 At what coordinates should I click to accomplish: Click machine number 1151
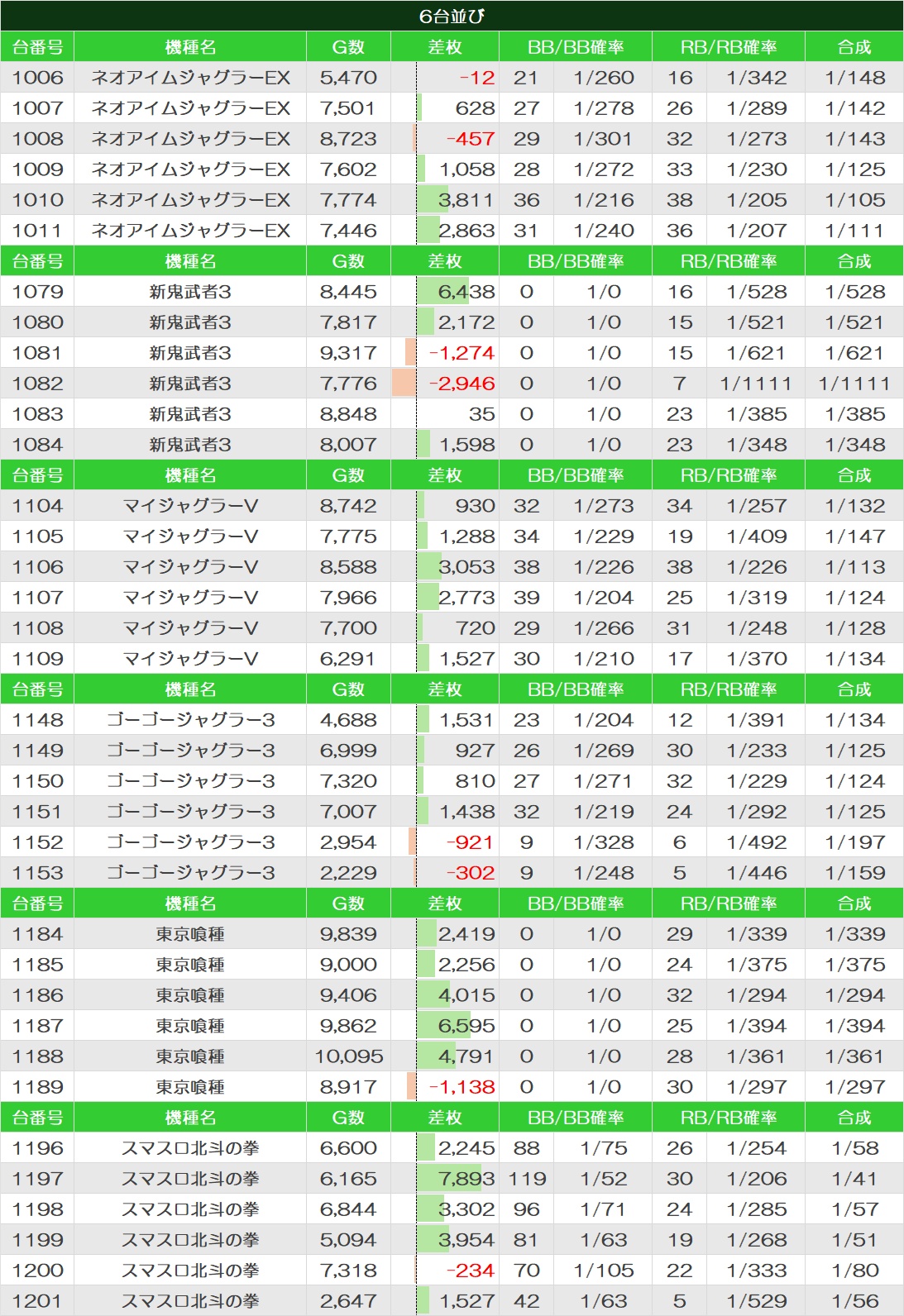38,812
